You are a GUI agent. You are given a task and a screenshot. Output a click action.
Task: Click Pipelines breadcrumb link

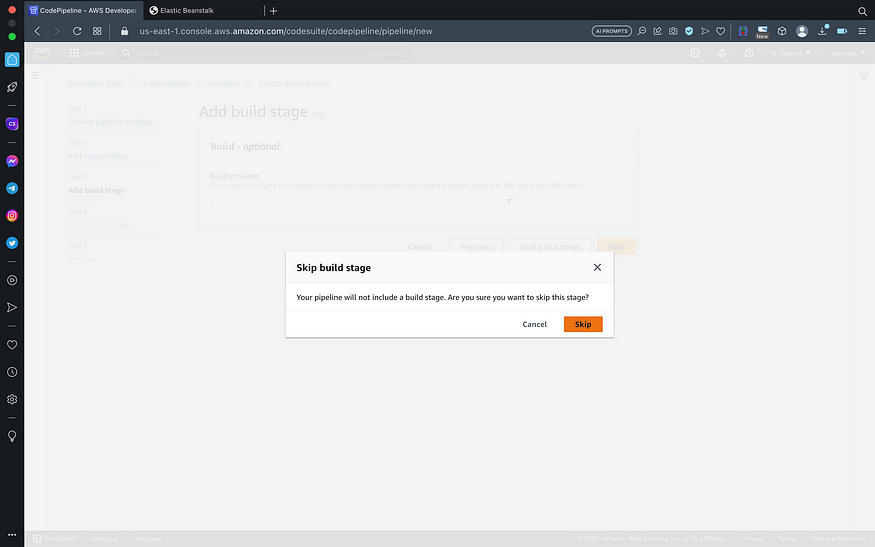tap(224, 84)
